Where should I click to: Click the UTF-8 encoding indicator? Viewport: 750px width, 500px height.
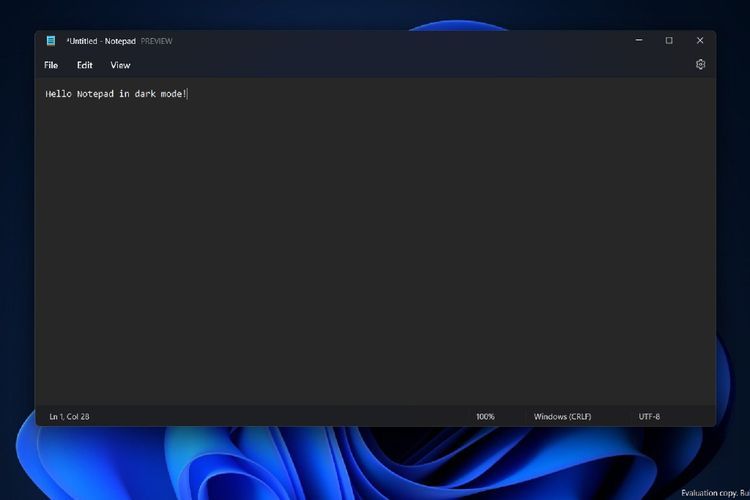649,417
